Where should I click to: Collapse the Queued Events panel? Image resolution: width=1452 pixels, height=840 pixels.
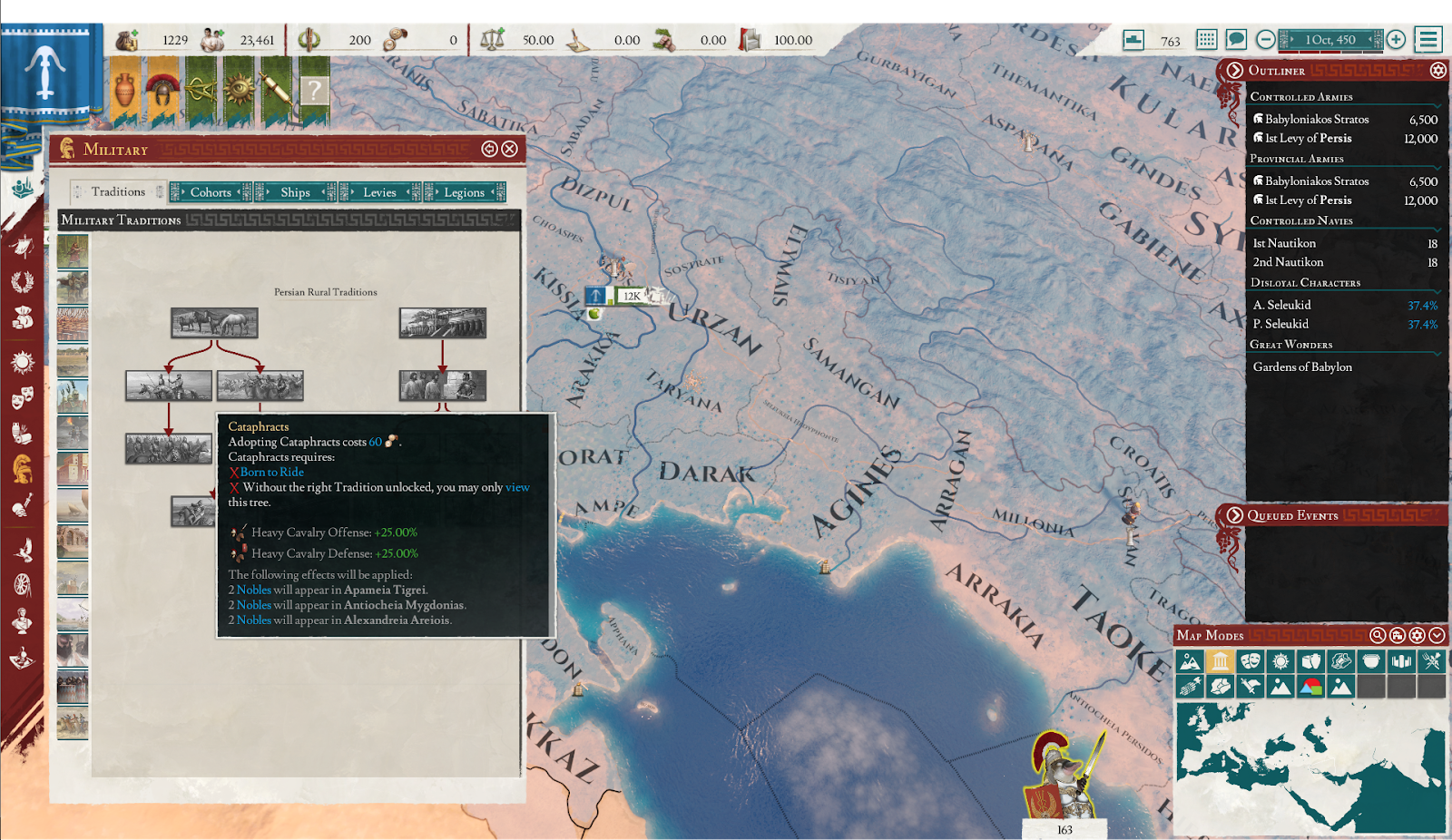1235,515
